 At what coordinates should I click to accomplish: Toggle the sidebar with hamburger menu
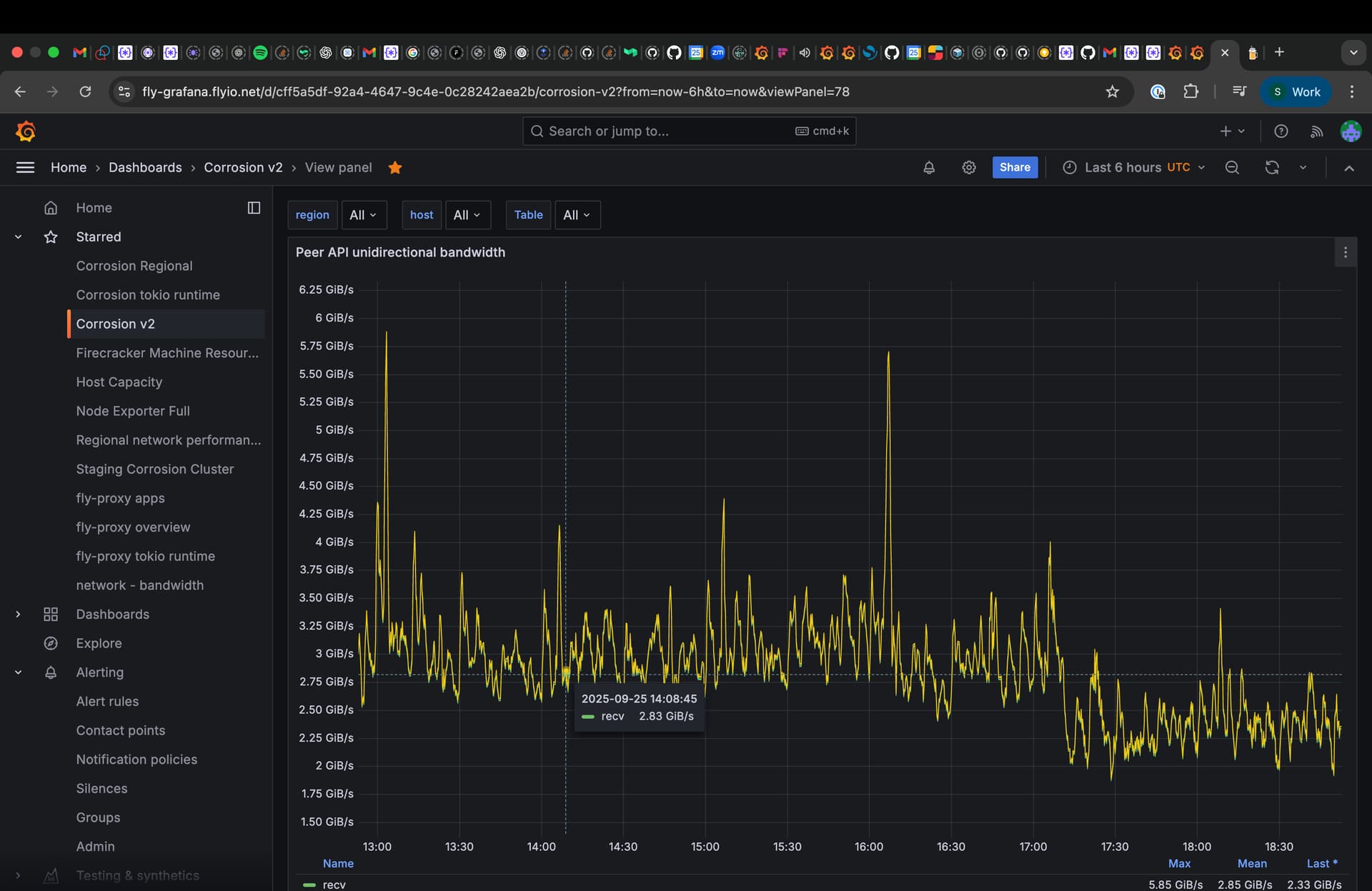[x=25, y=167]
